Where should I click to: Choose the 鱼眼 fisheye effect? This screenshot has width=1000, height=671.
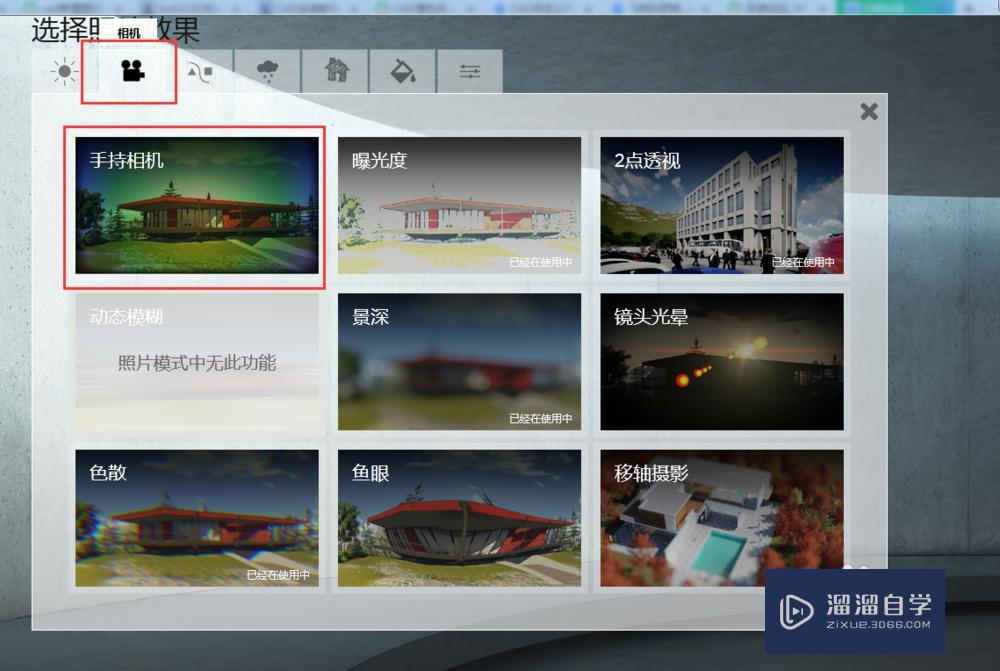[x=459, y=518]
